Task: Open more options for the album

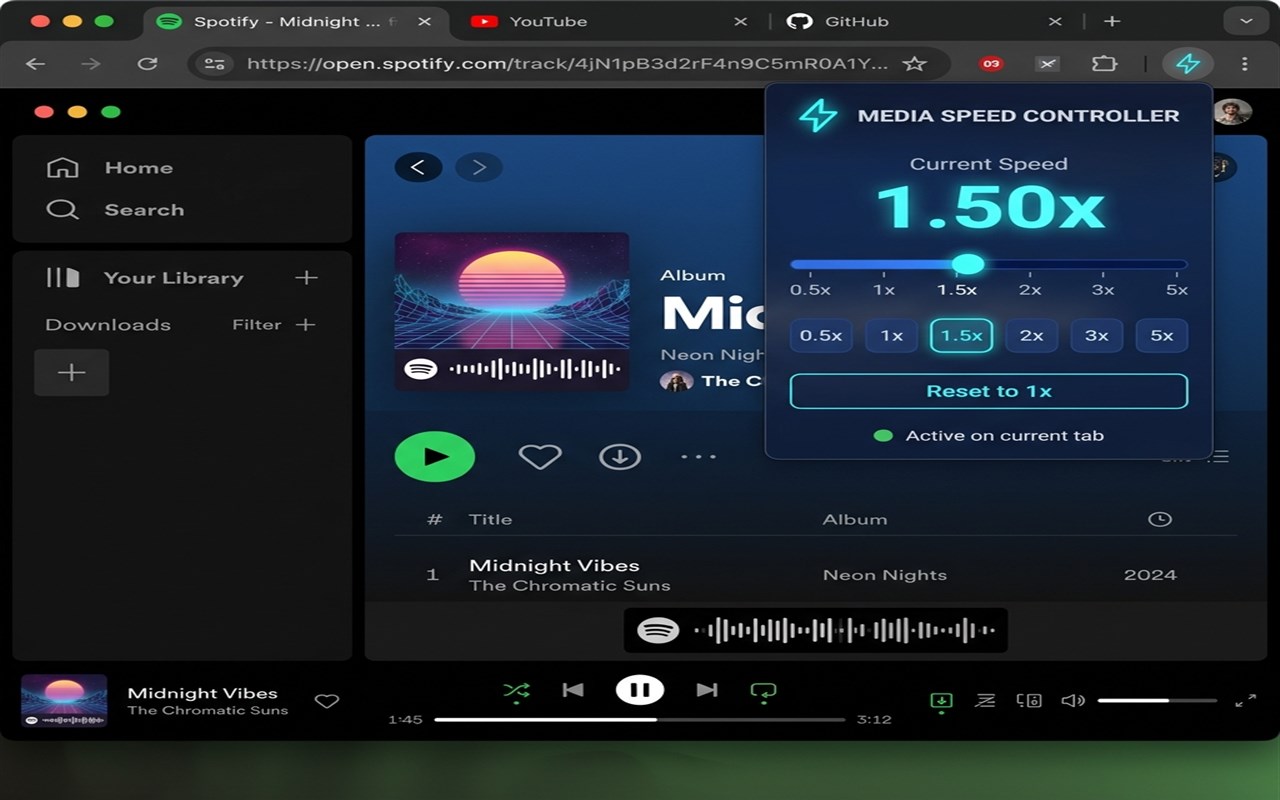Action: [x=698, y=457]
